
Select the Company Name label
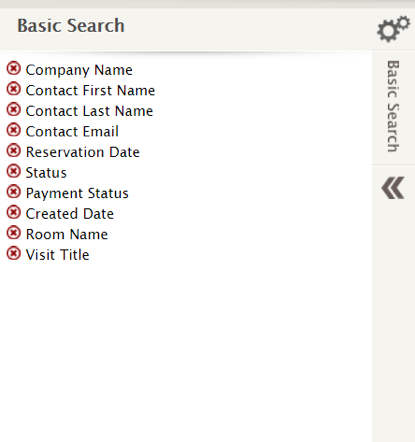tap(79, 70)
